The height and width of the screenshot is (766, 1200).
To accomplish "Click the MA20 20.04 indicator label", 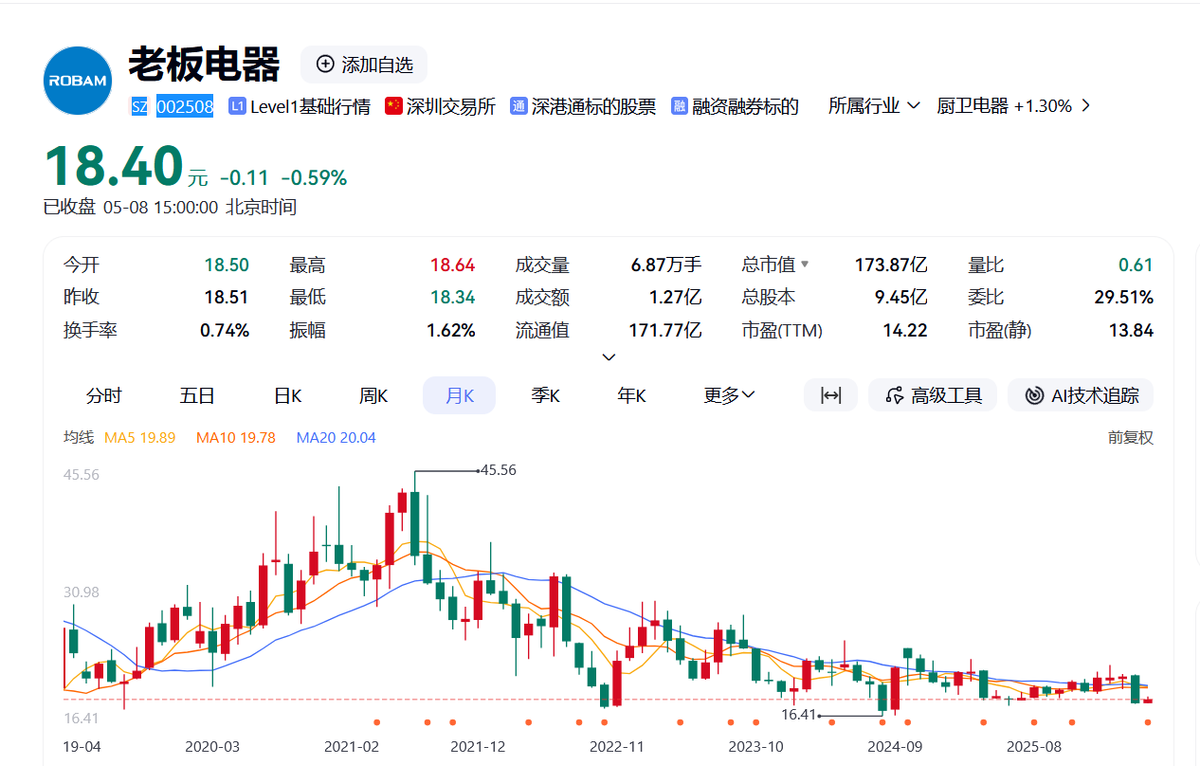I will tap(336, 438).
